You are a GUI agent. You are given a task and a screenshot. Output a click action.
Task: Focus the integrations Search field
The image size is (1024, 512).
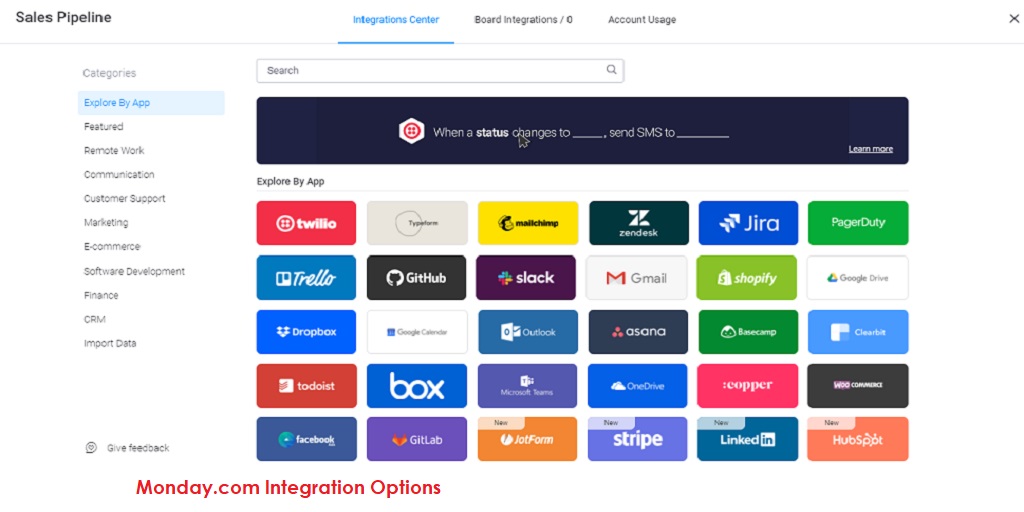[x=430, y=70]
